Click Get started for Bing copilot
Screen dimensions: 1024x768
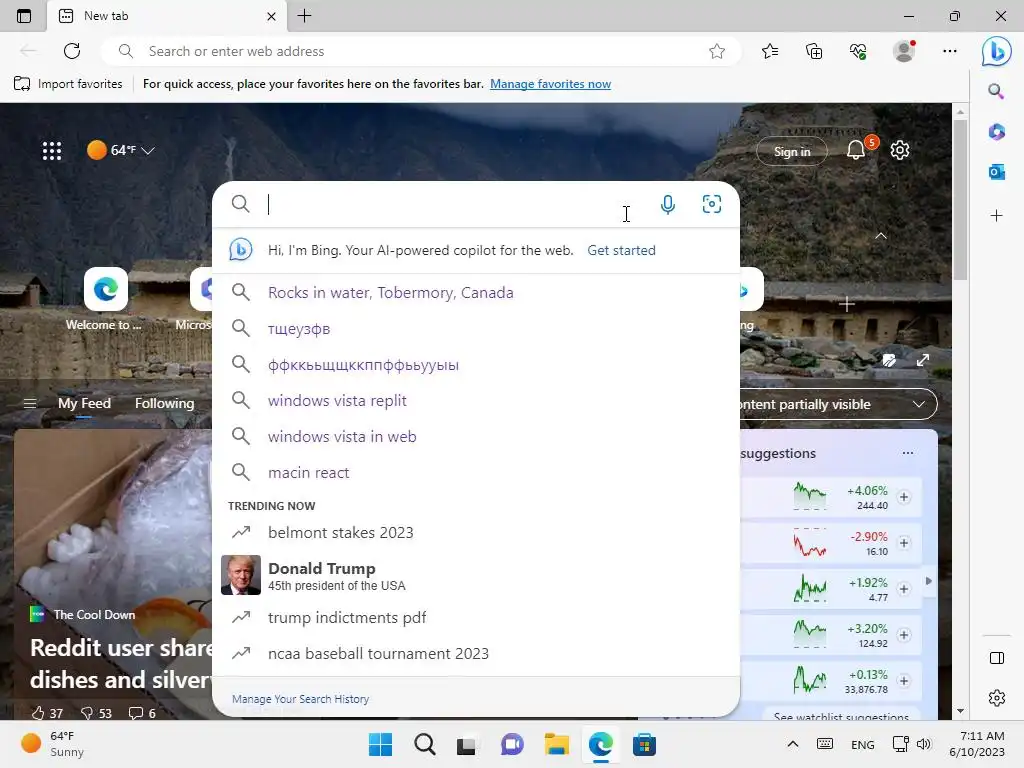pos(621,250)
